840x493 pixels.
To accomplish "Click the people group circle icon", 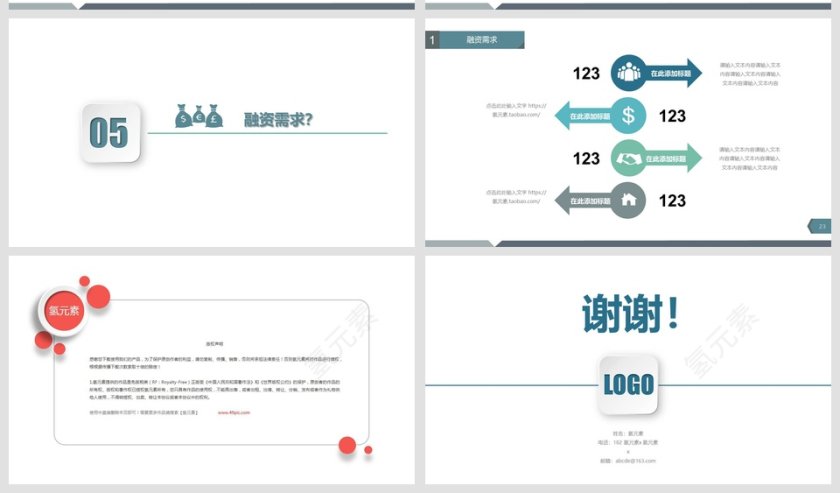I will (x=629, y=73).
